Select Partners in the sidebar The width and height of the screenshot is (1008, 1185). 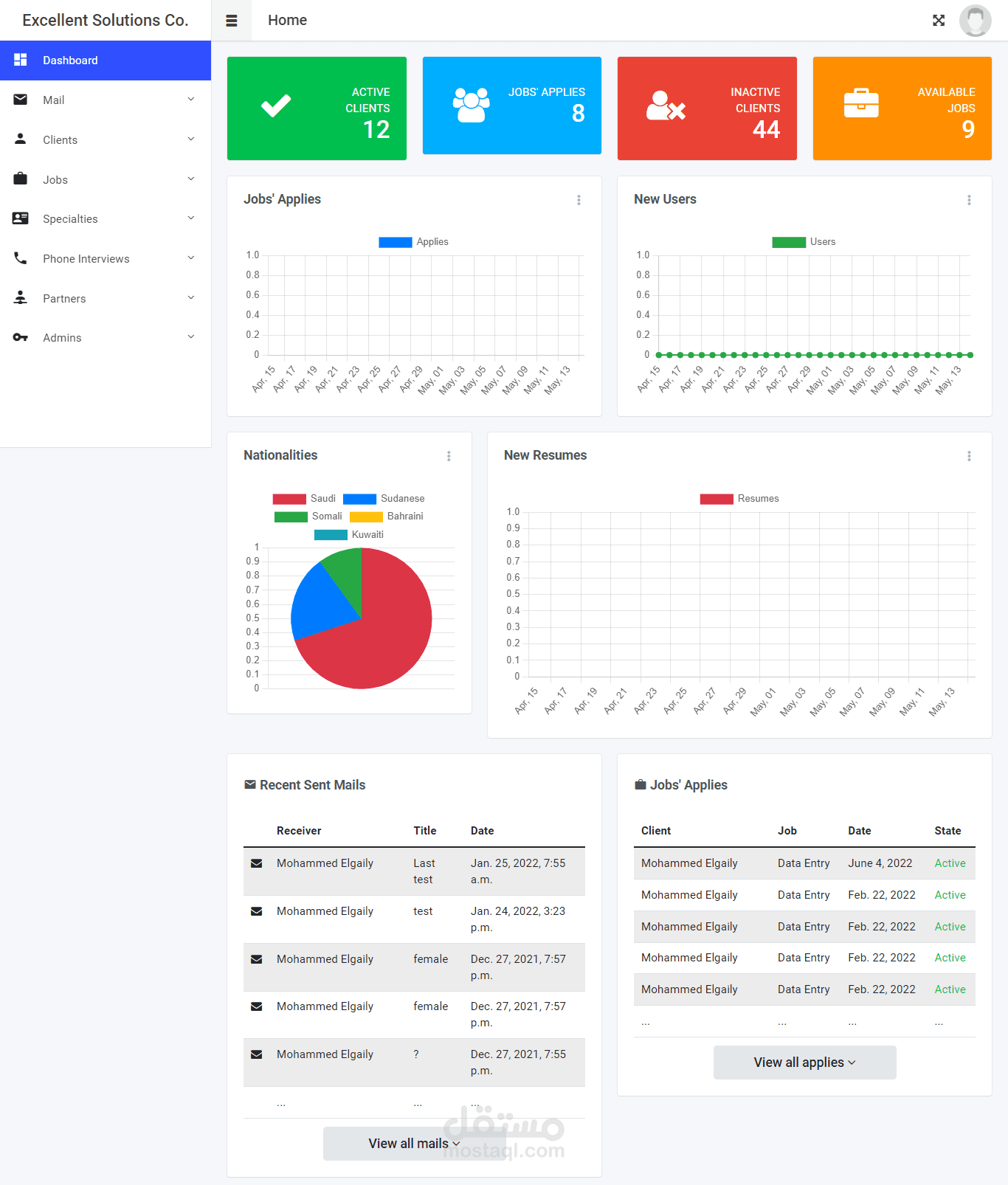tap(106, 298)
